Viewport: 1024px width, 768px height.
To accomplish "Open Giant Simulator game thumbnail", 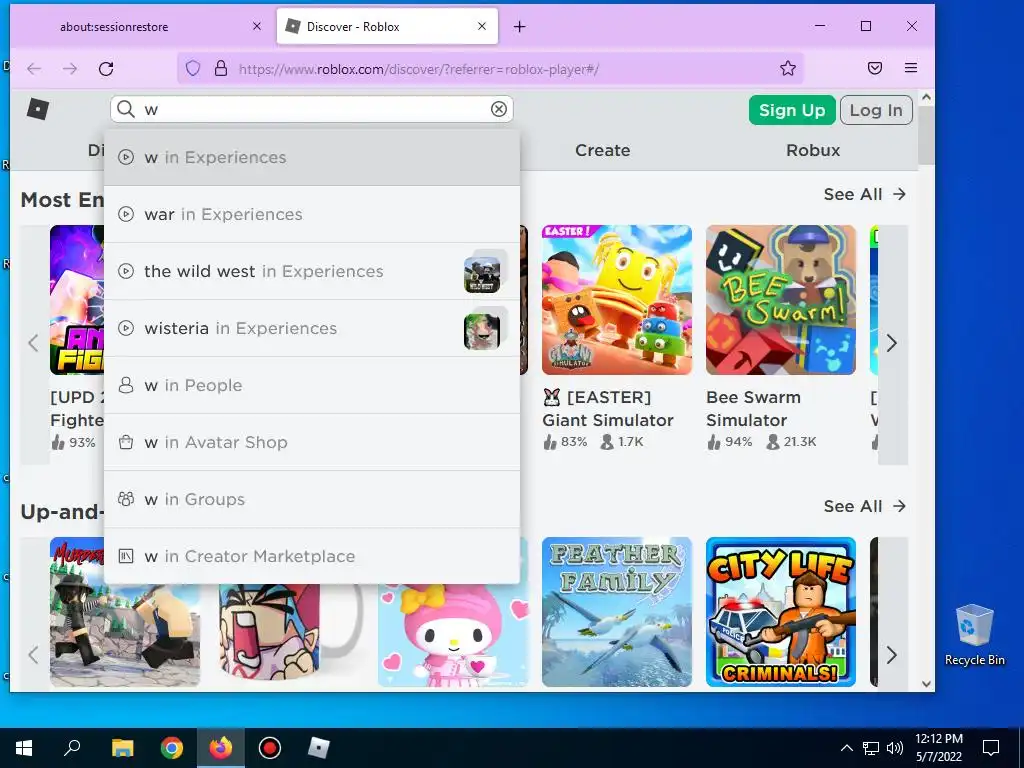I will [x=616, y=300].
